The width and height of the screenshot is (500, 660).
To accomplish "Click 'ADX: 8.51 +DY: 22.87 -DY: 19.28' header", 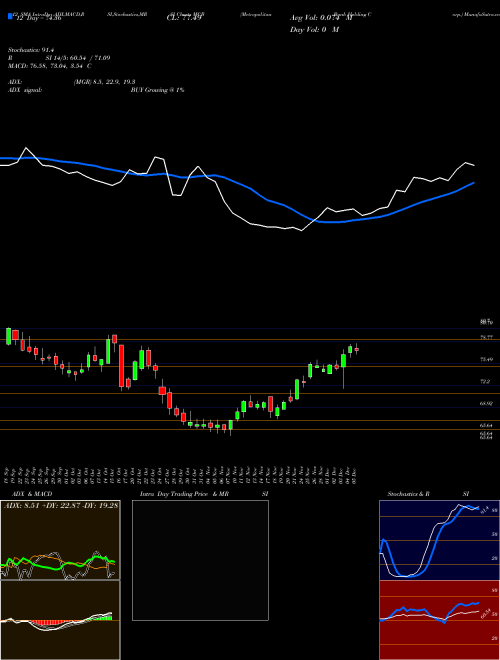I will (61, 505).
